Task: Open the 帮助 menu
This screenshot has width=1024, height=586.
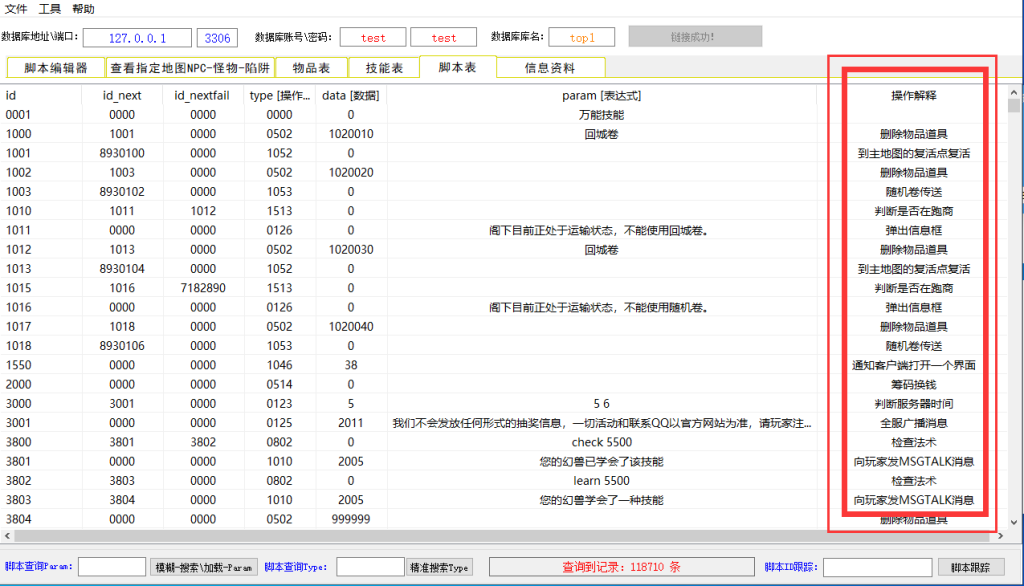Action: pos(84,8)
